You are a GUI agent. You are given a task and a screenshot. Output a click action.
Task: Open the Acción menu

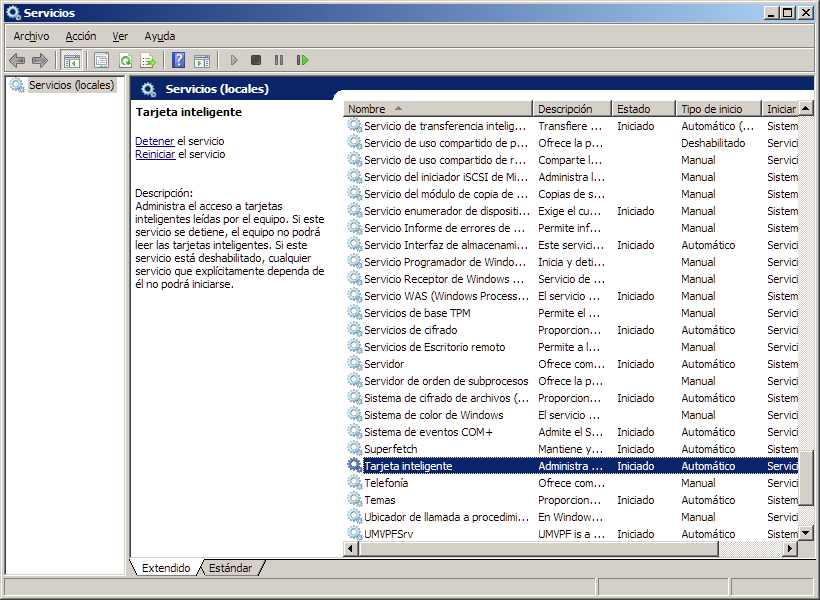pyautogui.click(x=81, y=36)
